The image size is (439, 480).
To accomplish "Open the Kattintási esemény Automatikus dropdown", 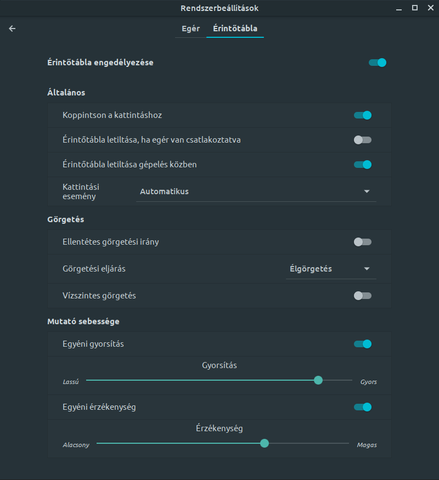I will pos(256,192).
